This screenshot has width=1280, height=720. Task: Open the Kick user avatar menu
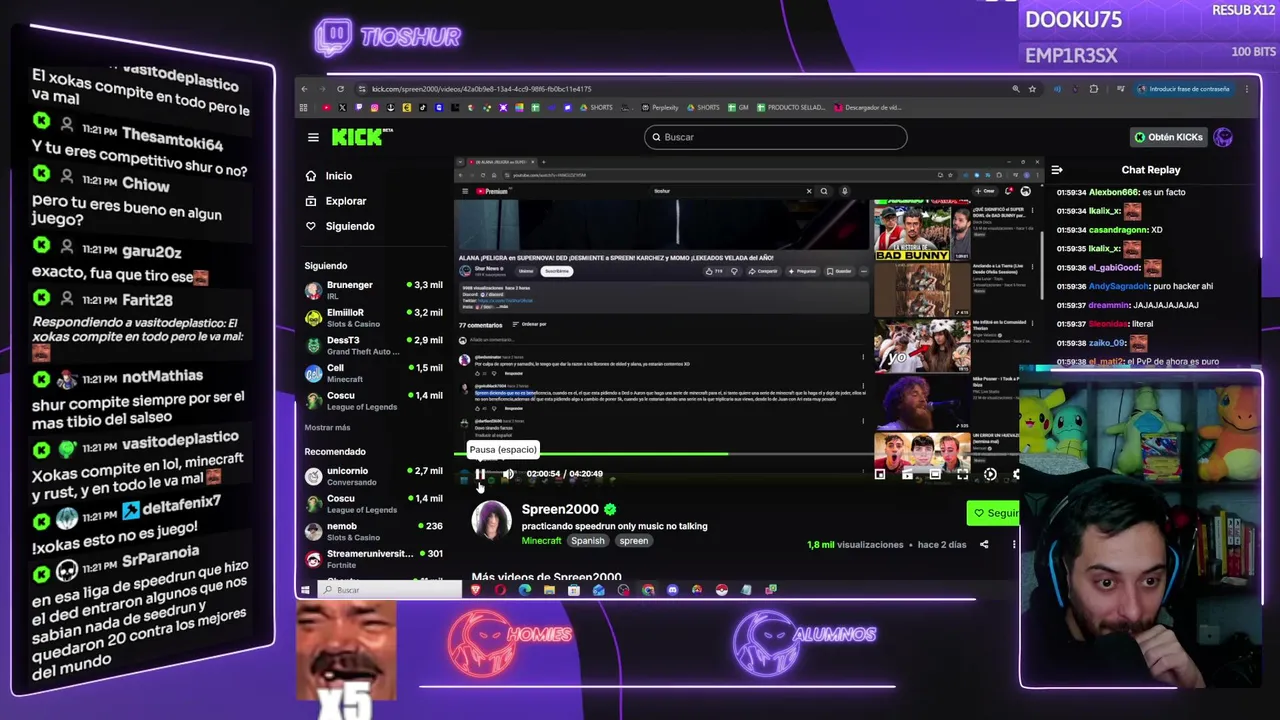coord(1223,137)
